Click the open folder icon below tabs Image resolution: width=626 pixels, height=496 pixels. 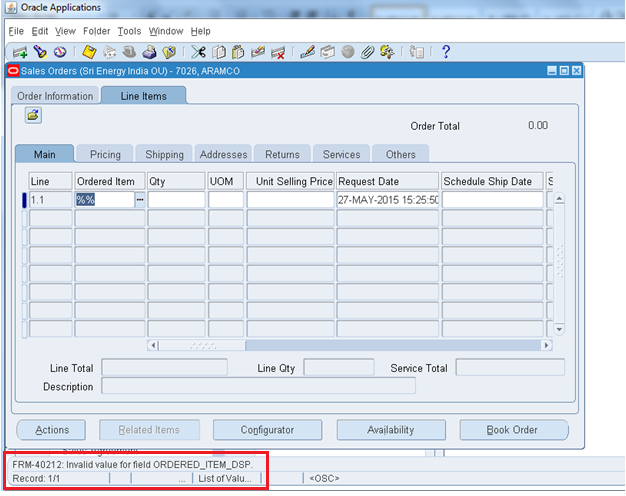tap(33, 115)
